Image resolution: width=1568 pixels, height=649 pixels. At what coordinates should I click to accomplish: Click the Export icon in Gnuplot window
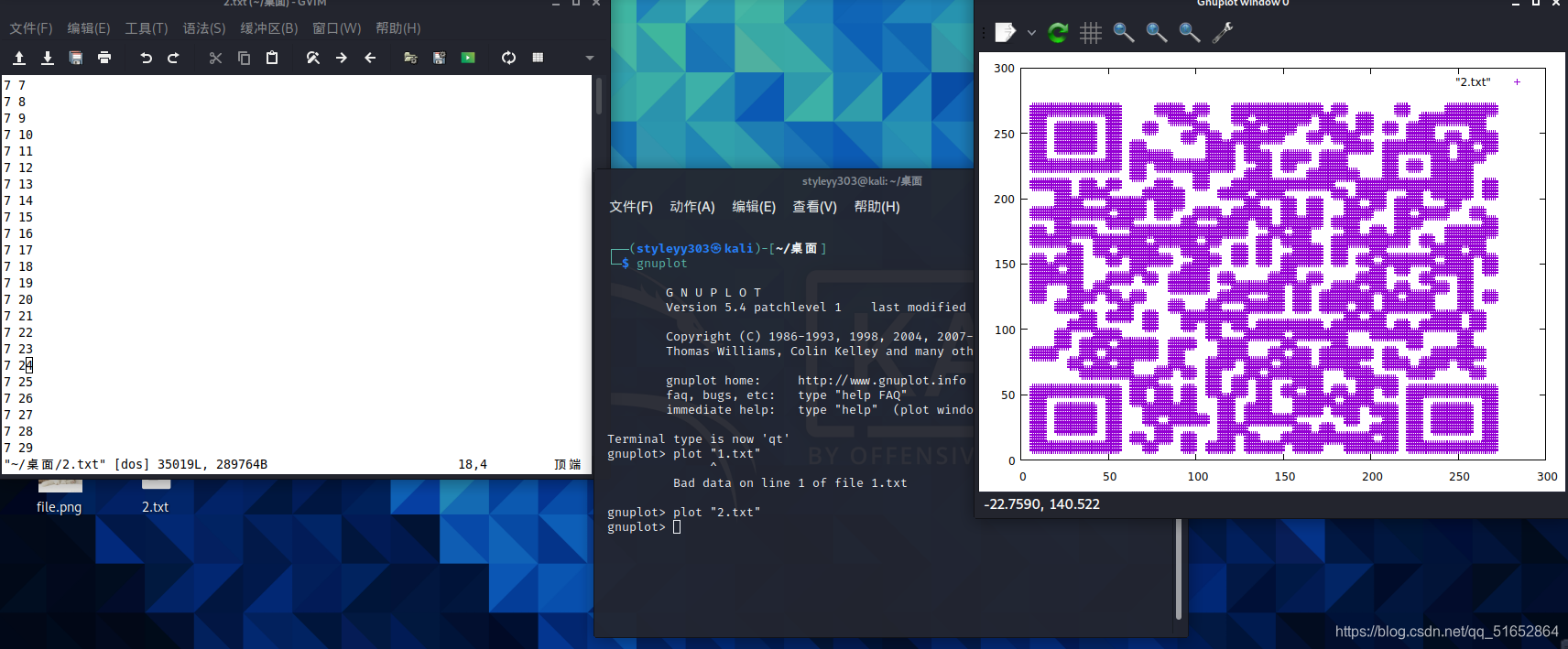click(x=1006, y=33)
